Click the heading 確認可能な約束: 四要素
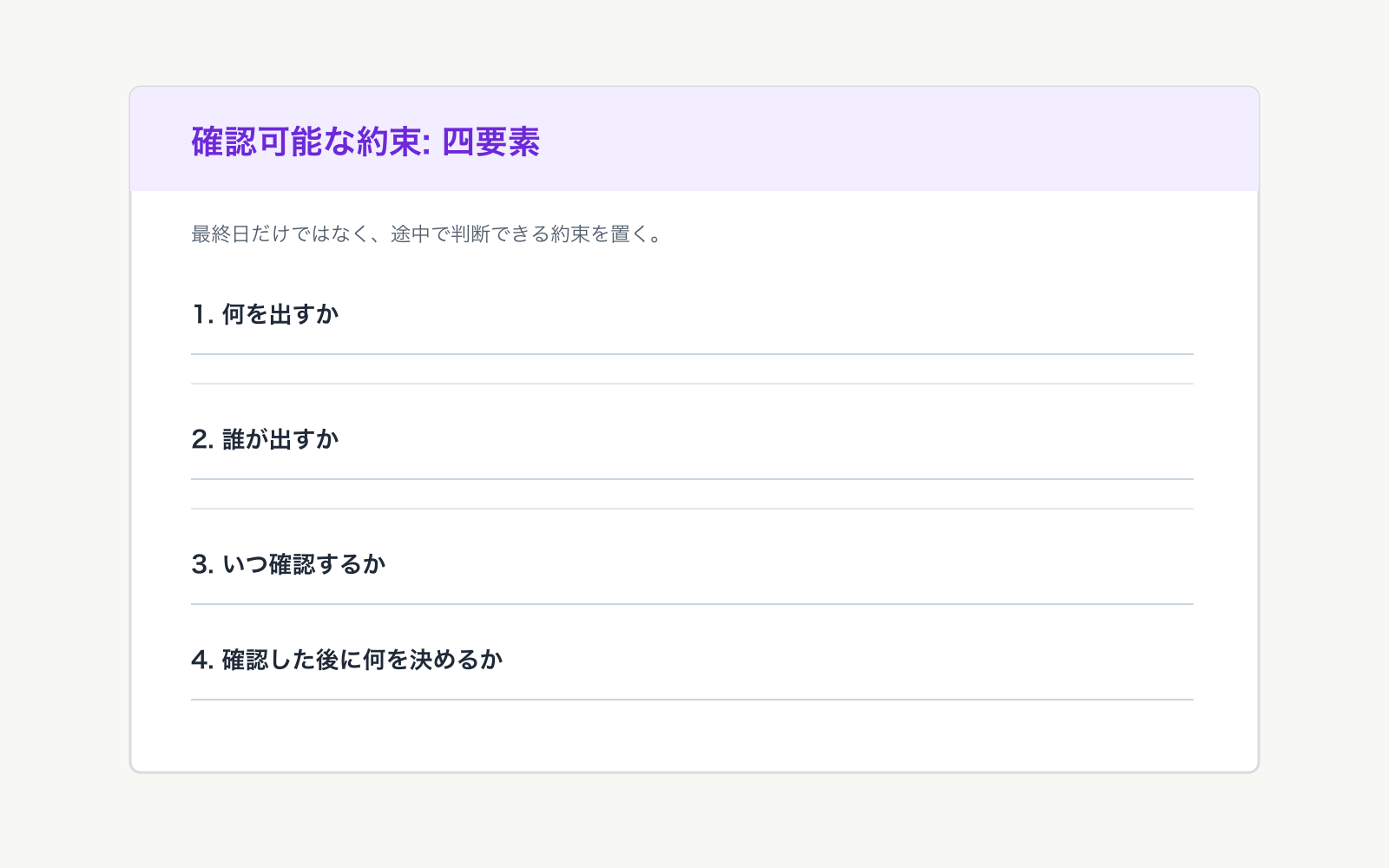 click(365, 141)
